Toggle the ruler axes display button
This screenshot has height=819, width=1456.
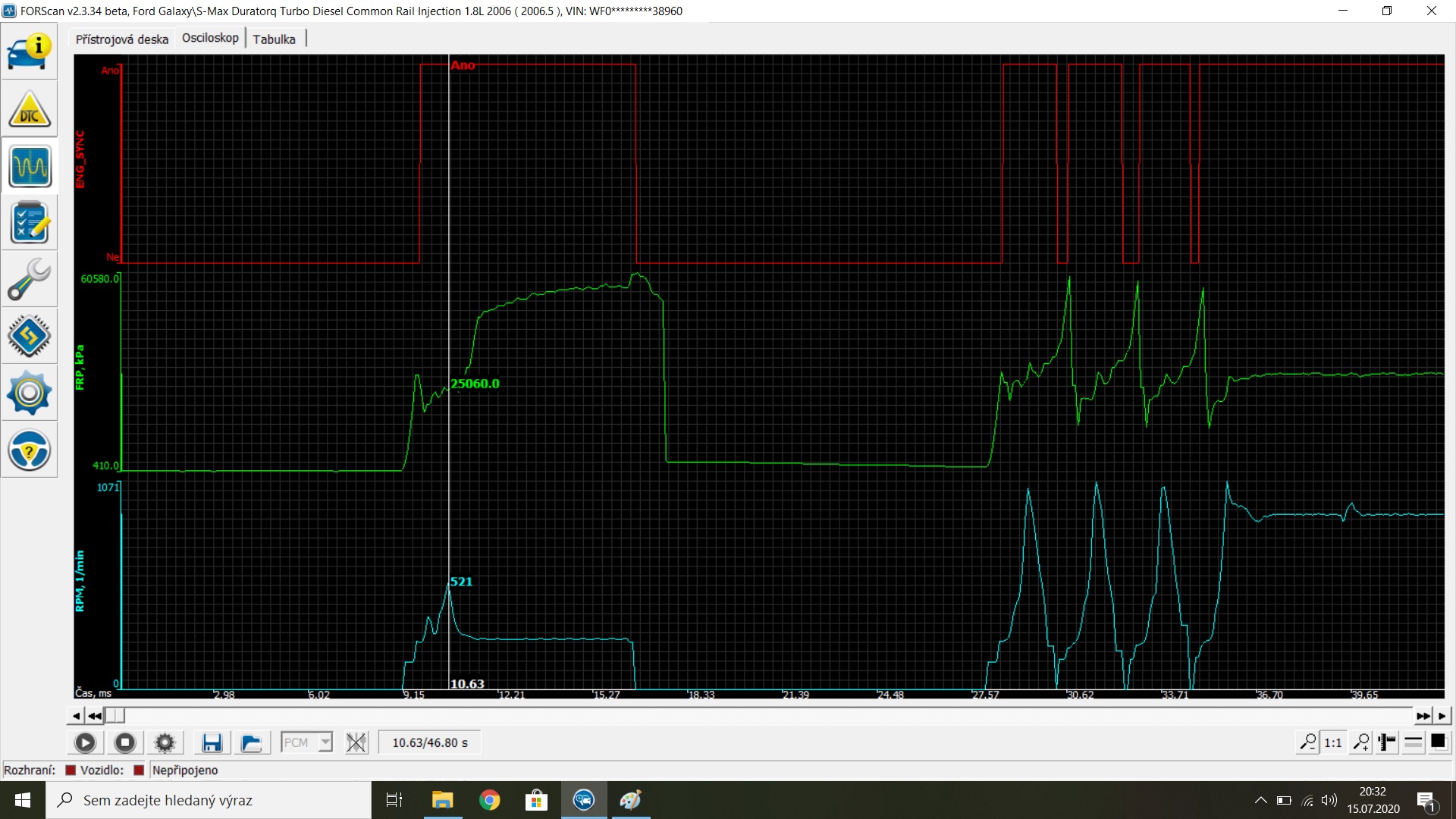point(1387,742)
